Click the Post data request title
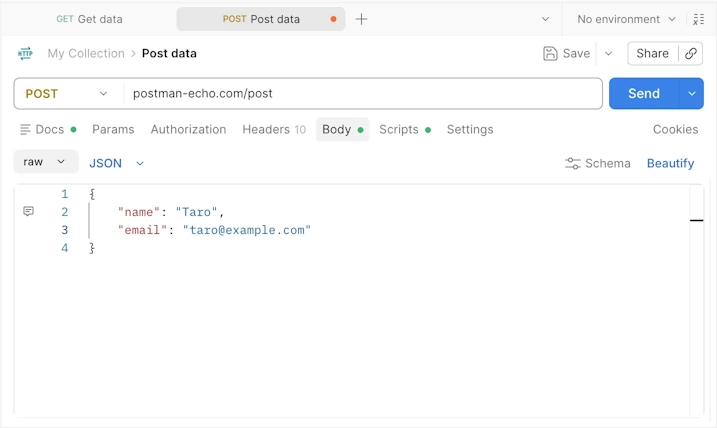 [169, 54]
